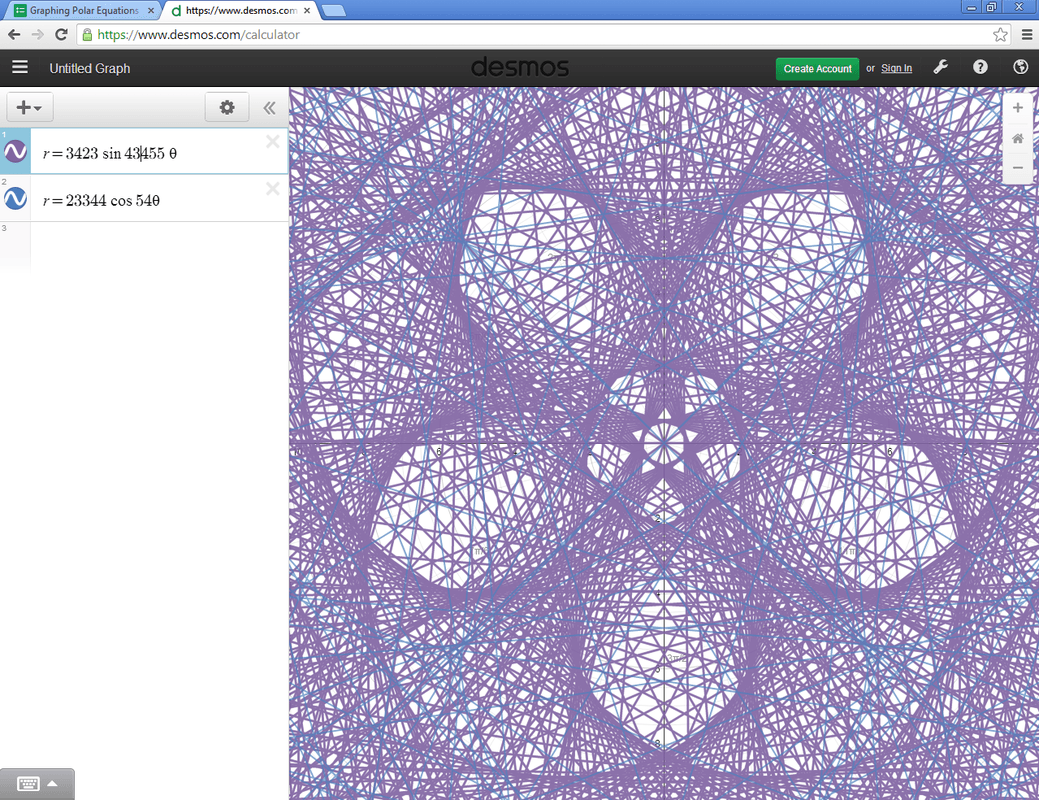Click the Sign In link
The width and height of the screenshot is (1039, 800).
tap(896, 68)
